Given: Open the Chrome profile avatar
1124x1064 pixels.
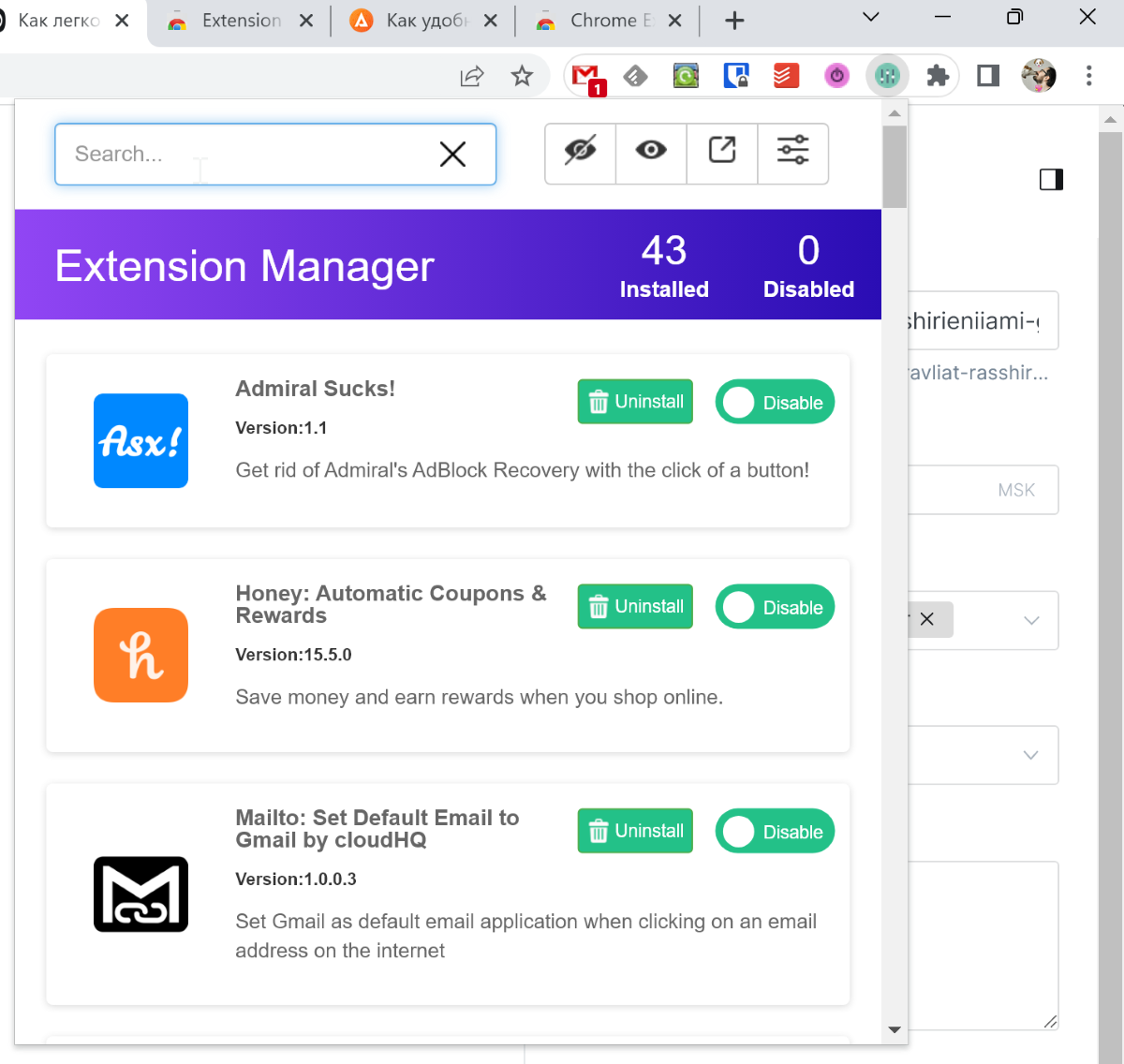Looking at the screenshot, I should pos(1039,76).
